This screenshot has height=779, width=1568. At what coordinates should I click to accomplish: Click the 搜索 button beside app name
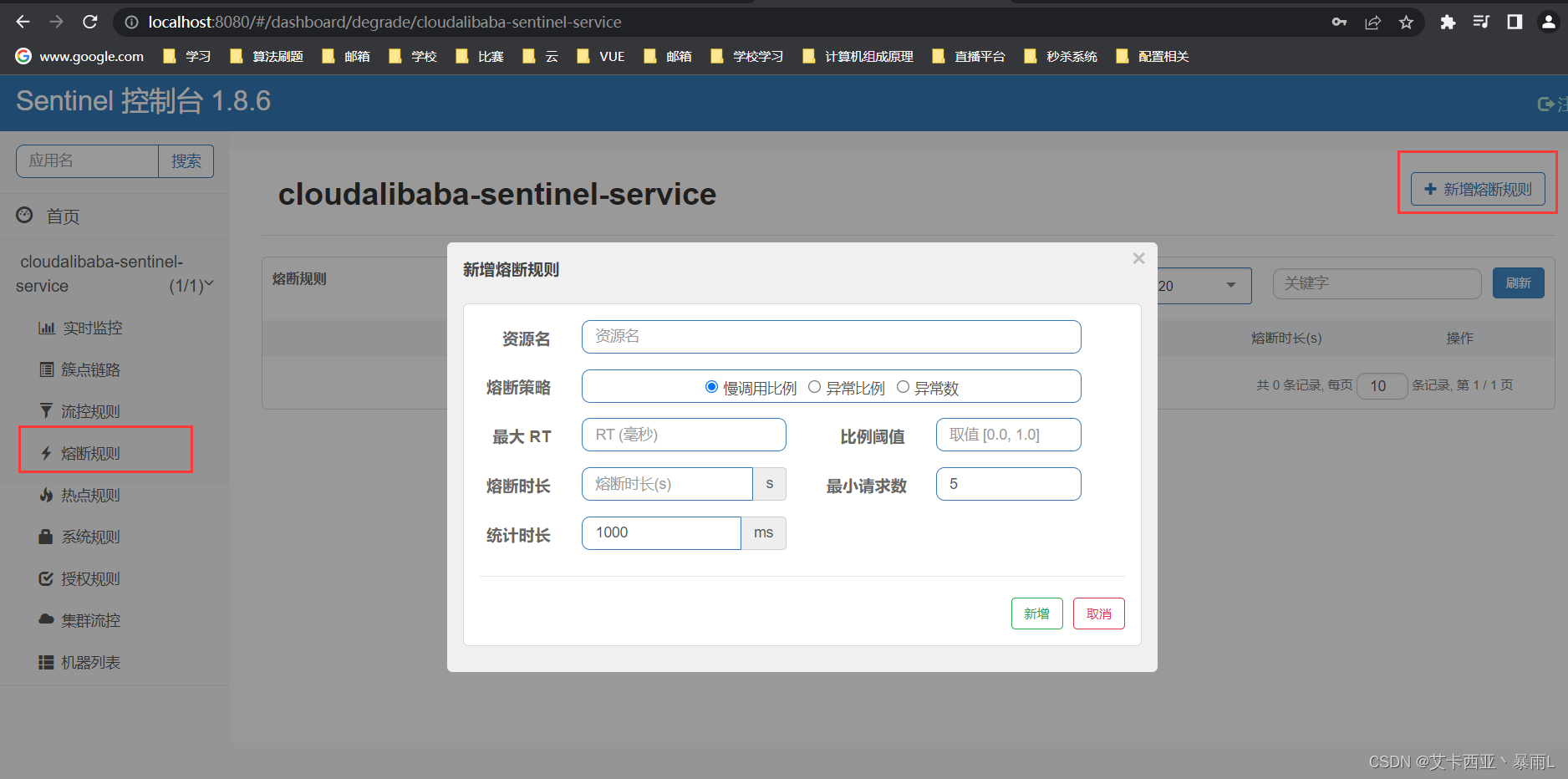[x=186, y=160]
